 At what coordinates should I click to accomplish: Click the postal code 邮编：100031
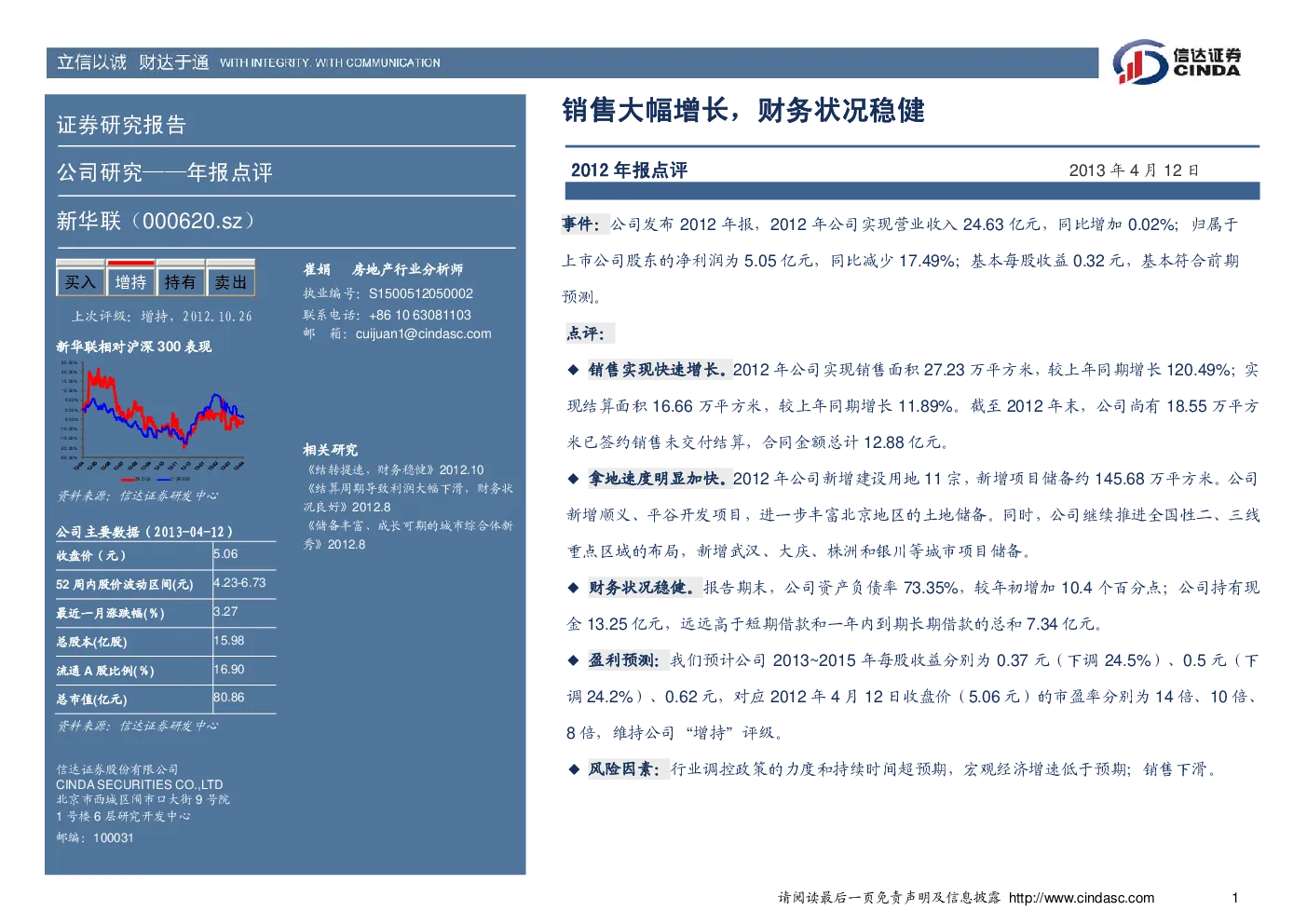[x=95, y=837]
